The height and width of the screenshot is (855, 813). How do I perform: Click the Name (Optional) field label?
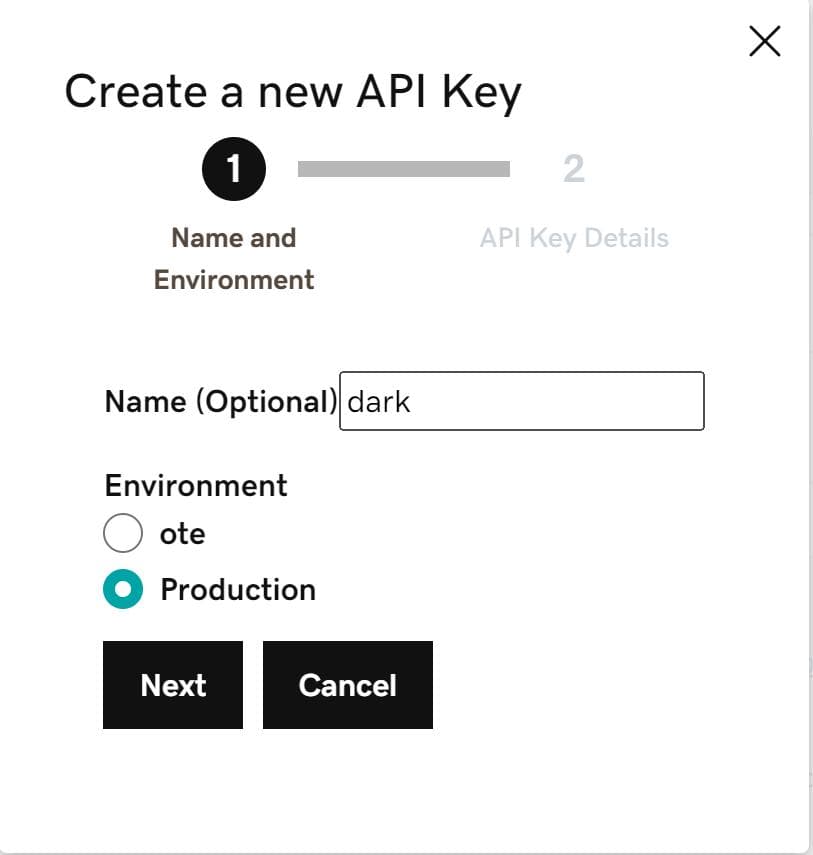[221, 402]
